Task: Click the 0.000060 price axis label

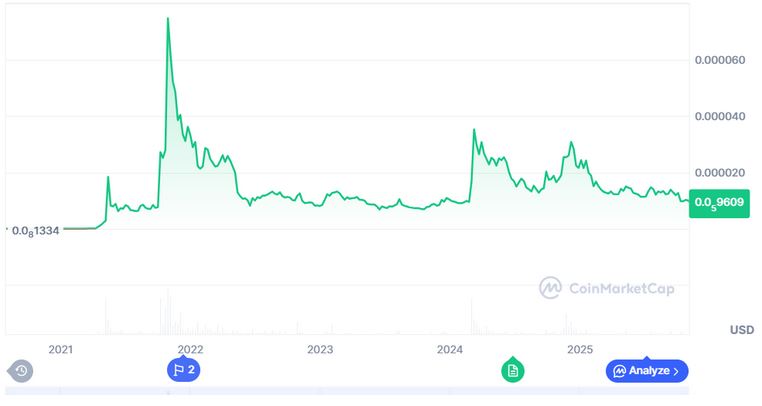Action: [x=720, y=60]
